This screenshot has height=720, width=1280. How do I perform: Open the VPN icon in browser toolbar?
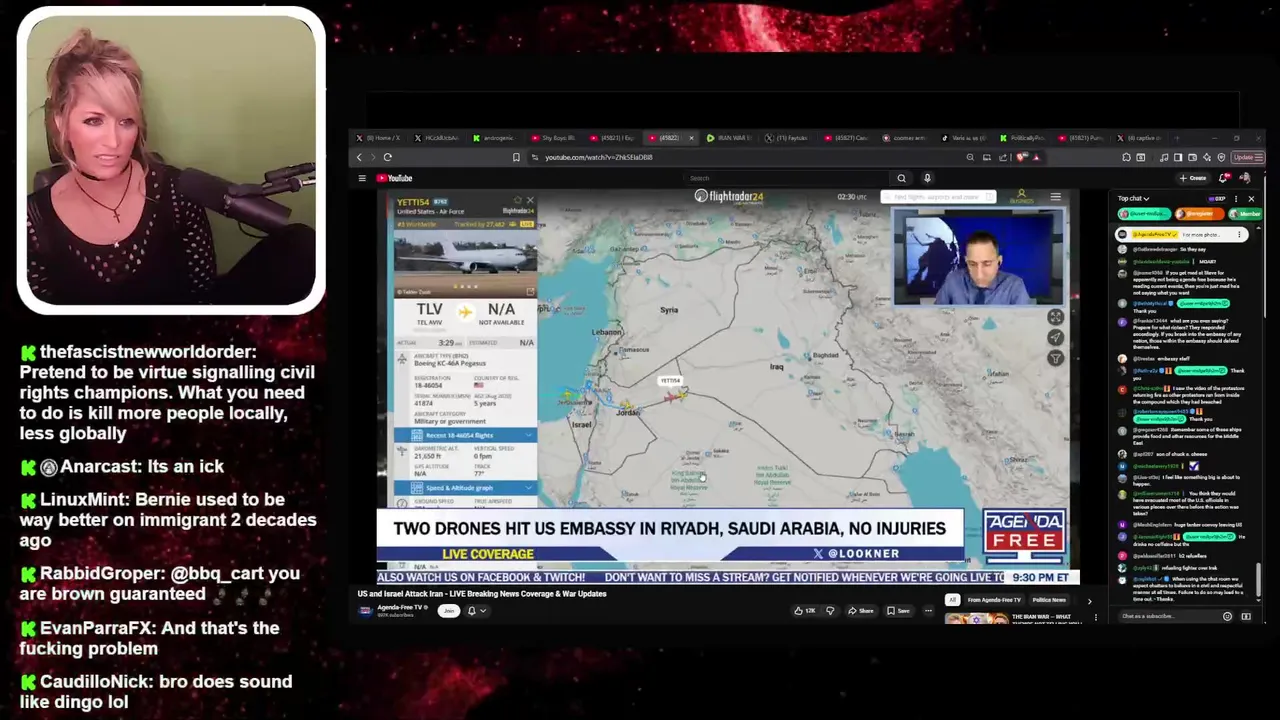(1221, 157)
